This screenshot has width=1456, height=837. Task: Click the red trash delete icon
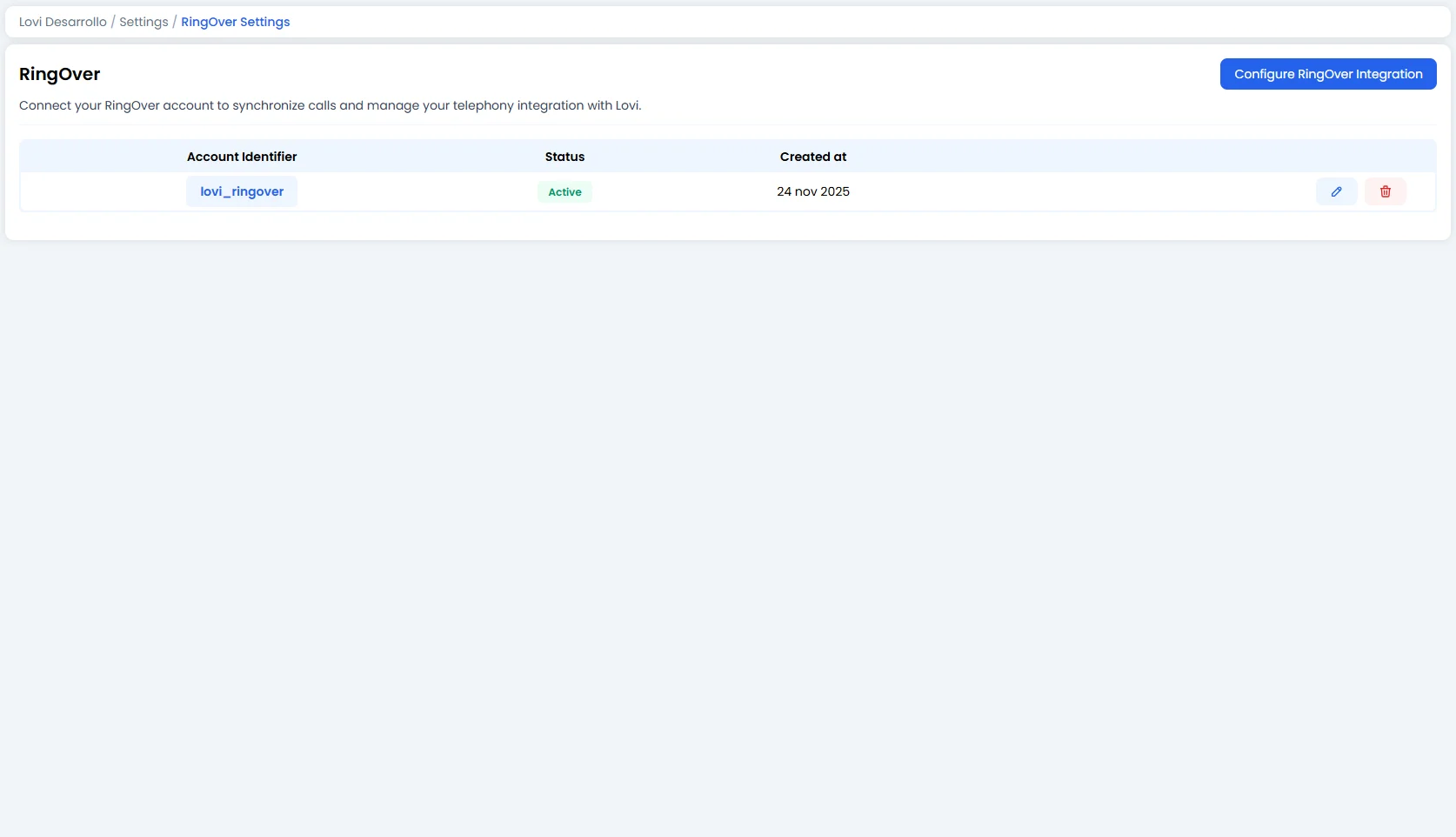pos(1385,191)
